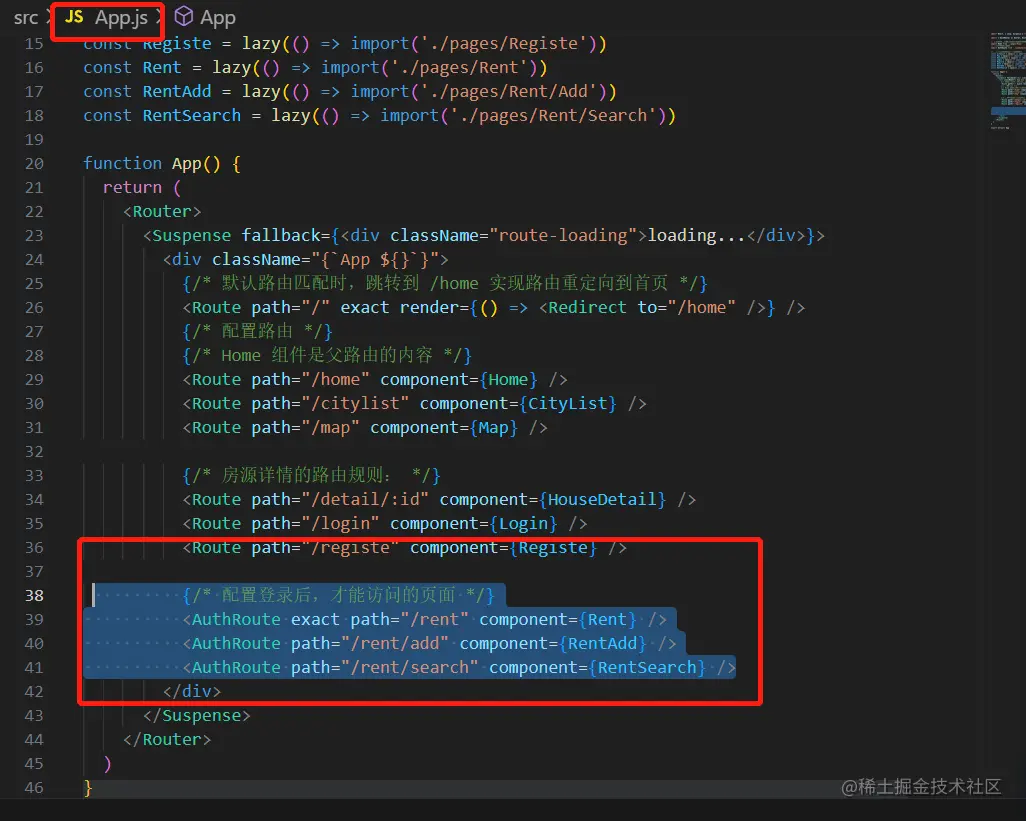The height and width of the screenshot is (821, 1026).
Task: Click the {HouseDetail} component text
Action: (603, 500)
